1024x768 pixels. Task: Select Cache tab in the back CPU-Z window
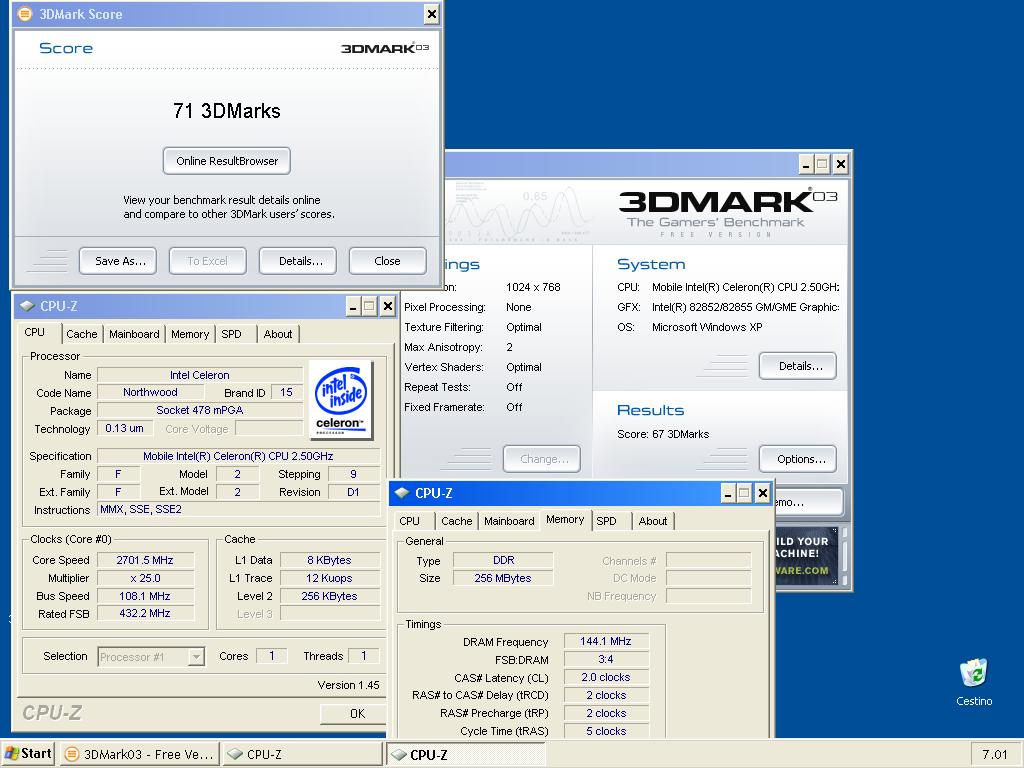(82, 334)
